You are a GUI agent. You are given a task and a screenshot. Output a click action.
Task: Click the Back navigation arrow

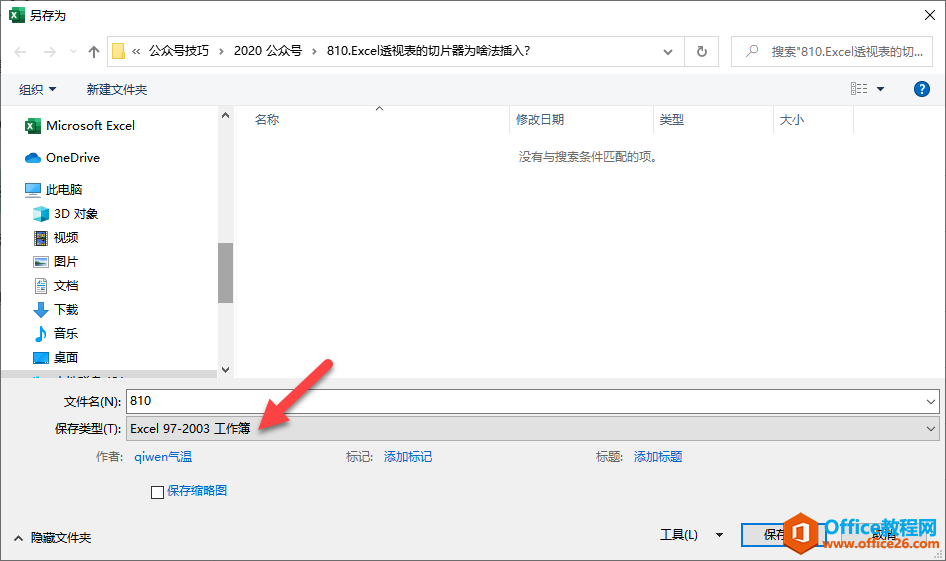(21, 52)
